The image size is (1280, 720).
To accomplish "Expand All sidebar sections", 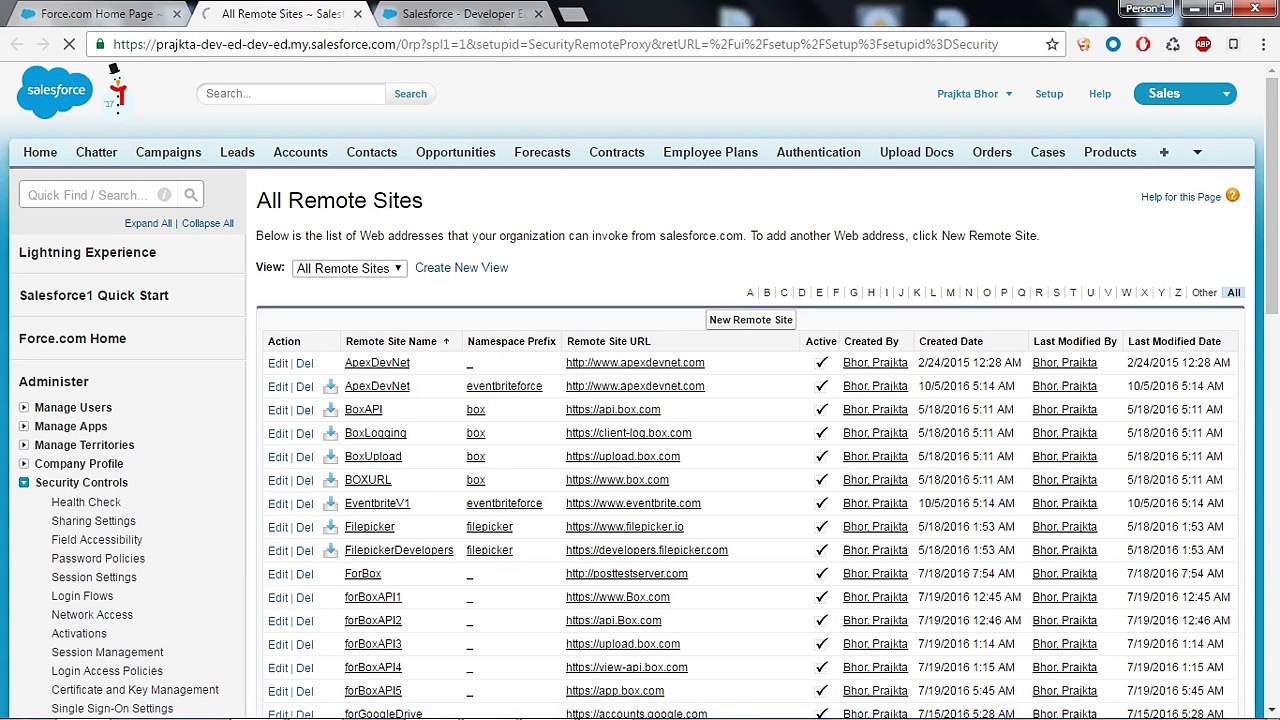I will [148, 224].
